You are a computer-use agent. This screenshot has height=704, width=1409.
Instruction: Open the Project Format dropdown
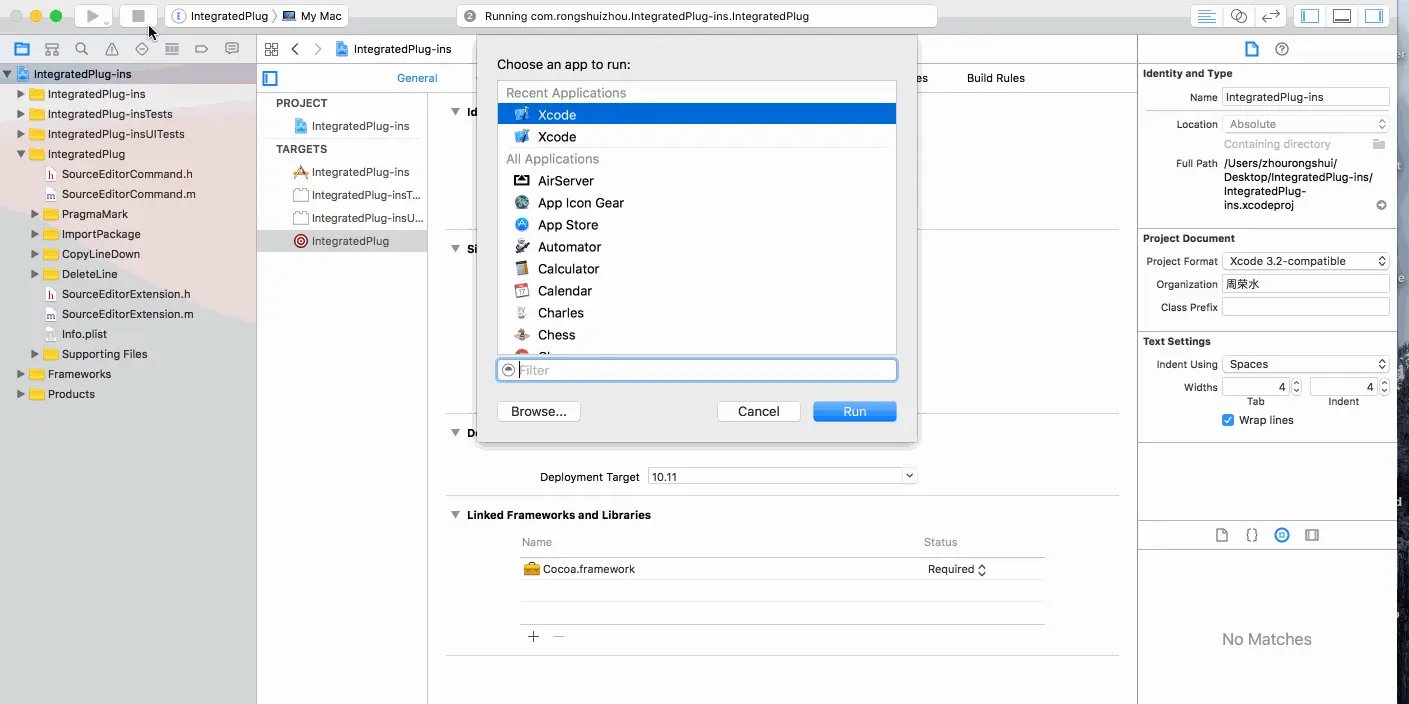coord(1306,261)
